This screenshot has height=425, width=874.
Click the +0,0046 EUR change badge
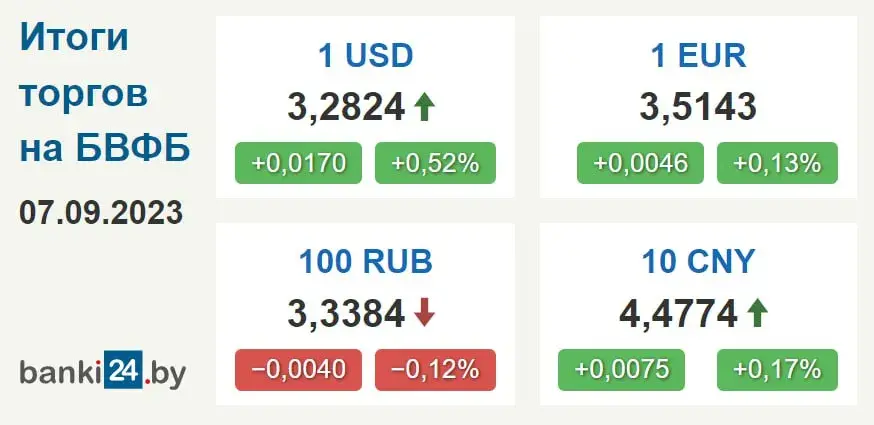640,163
